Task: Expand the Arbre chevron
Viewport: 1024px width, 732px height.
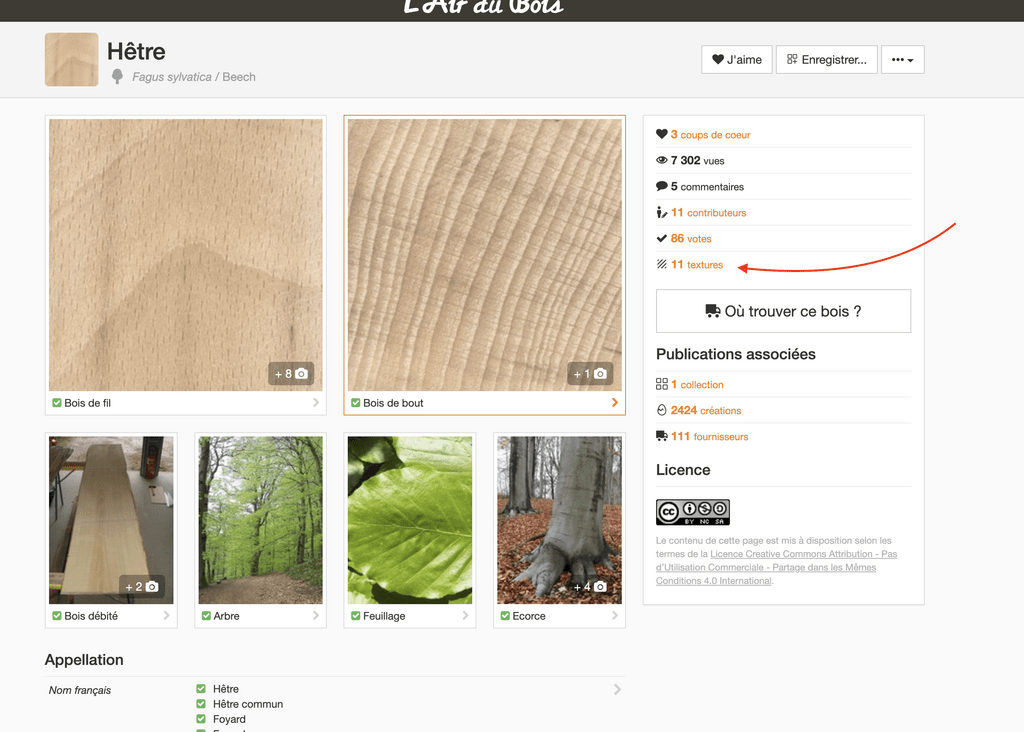Action: pyautogui.click(x=316, y=615)
